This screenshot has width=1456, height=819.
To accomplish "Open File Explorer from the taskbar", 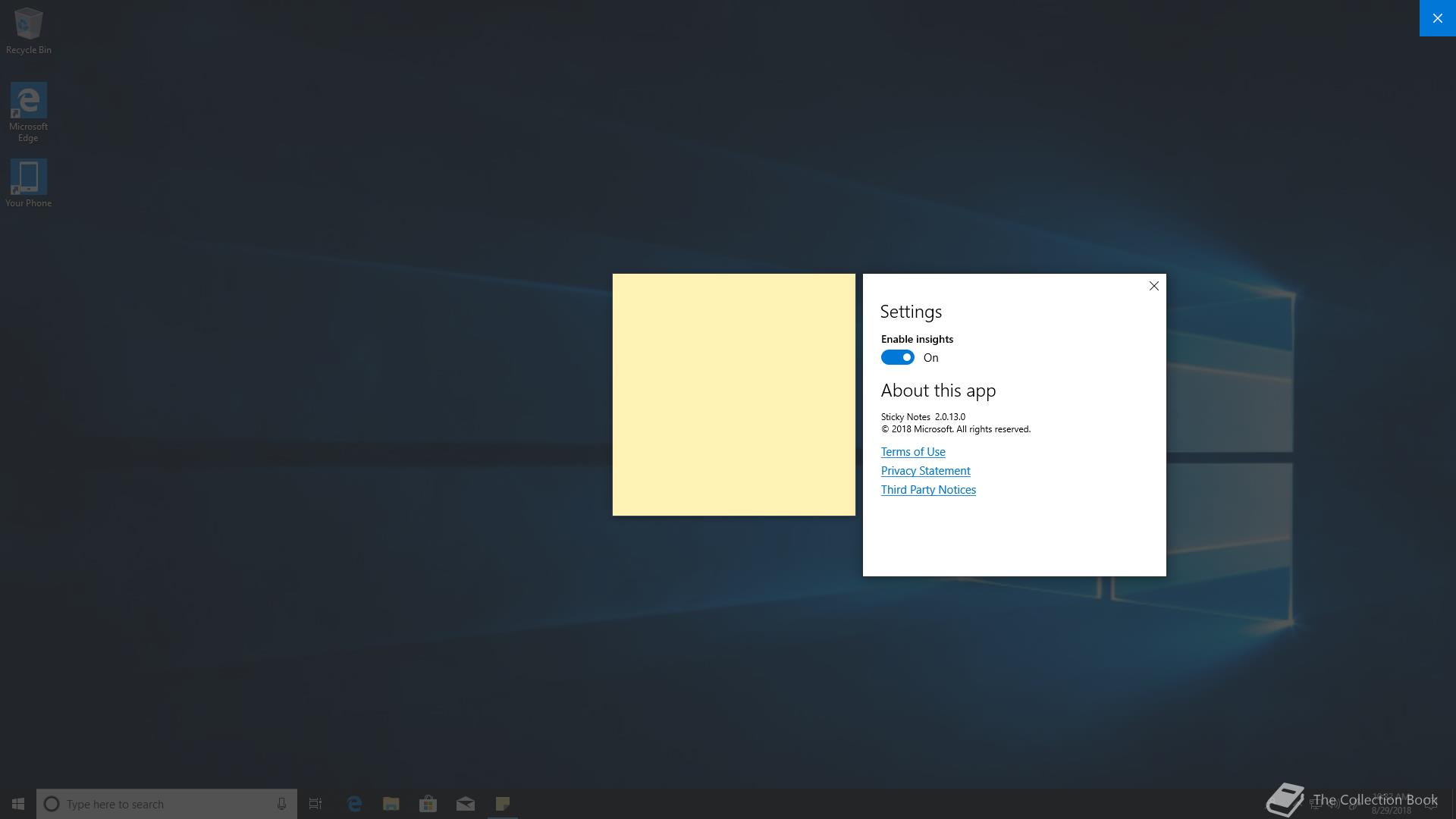I will tap(391, 804).
